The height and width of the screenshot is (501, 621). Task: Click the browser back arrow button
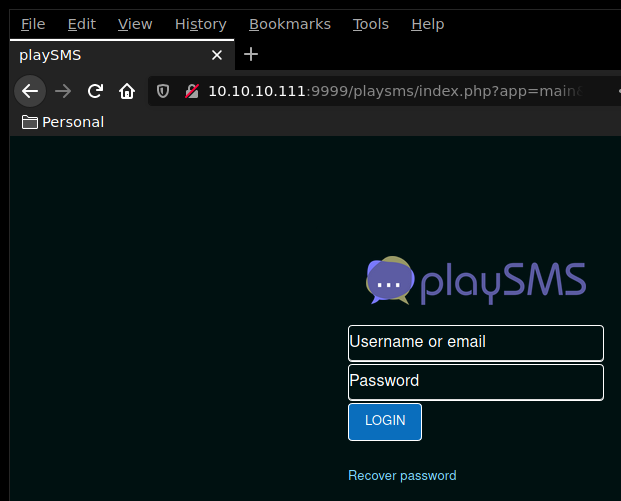point(30,91)
